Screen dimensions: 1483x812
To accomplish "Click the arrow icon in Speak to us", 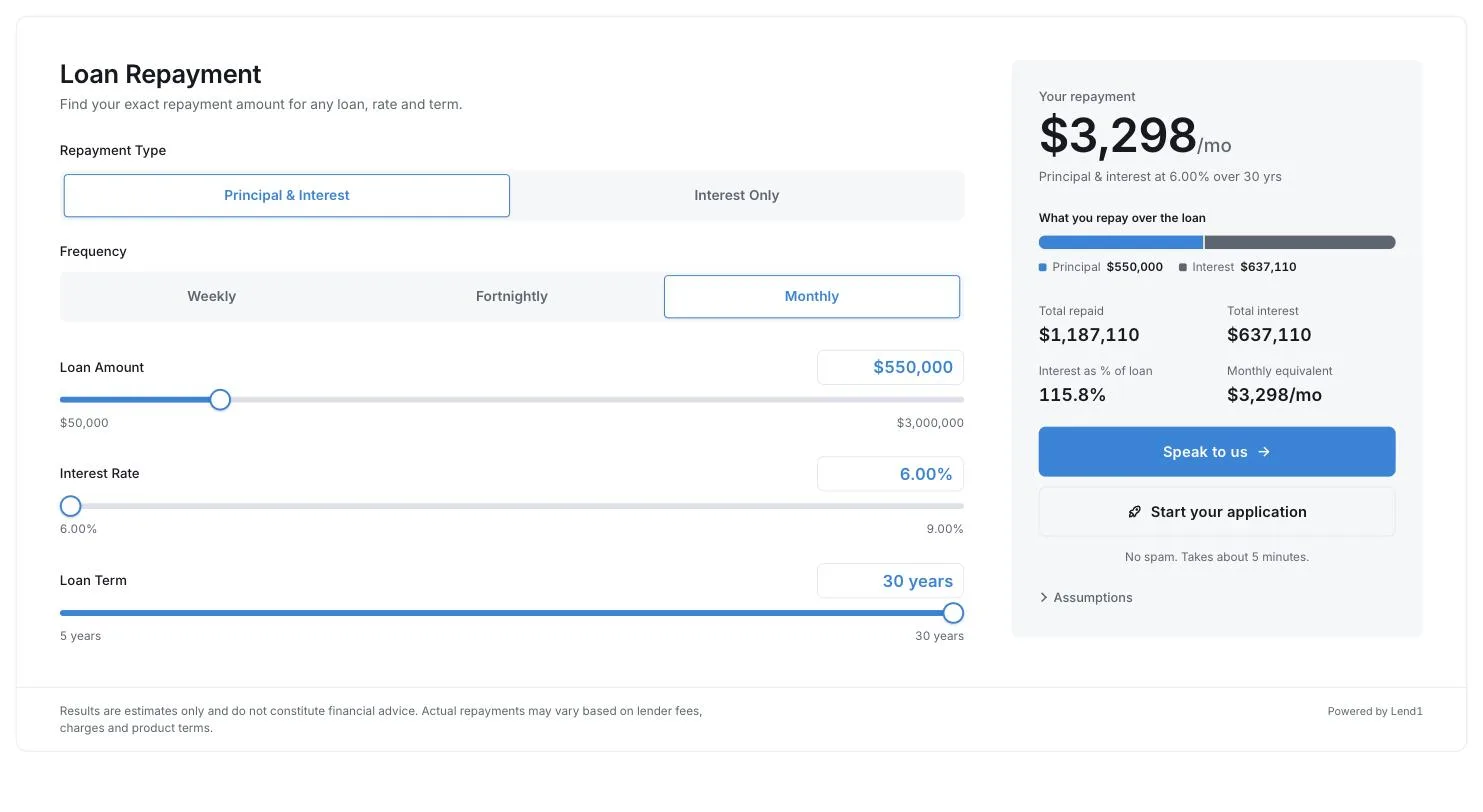I will click(1264, 452).
